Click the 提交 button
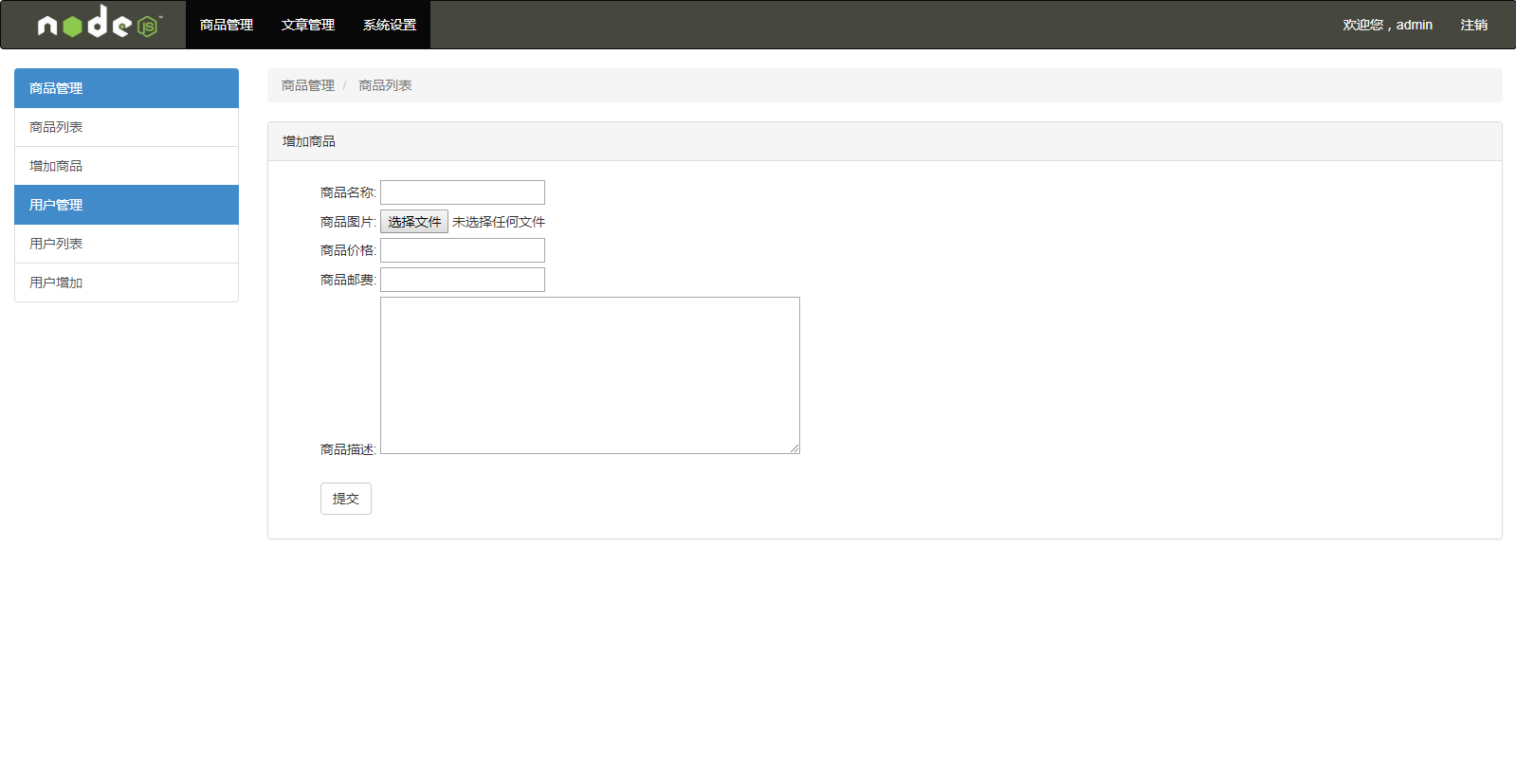 click(x=346, y=499)
